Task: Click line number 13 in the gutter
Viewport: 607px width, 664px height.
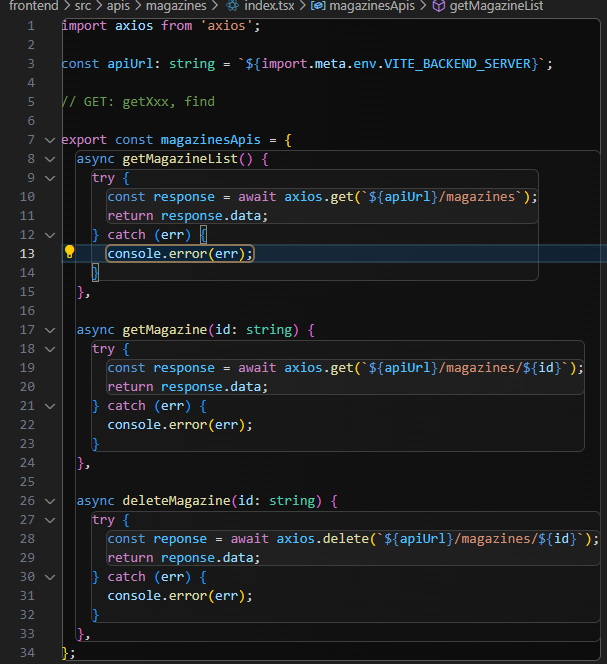Action: tap(27, 254)
